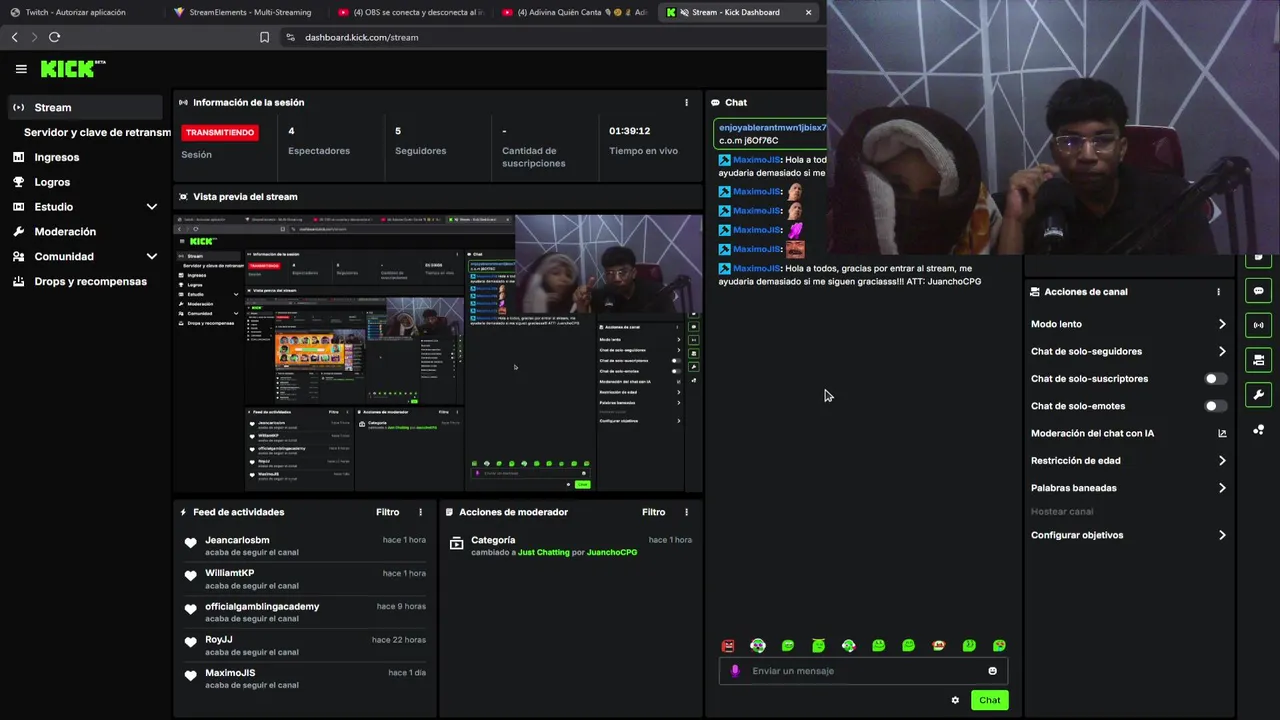Viewport: 1280px width, 720px height.
Task: Open Configurar objetivos options arrow
Action: (1222, 535)
